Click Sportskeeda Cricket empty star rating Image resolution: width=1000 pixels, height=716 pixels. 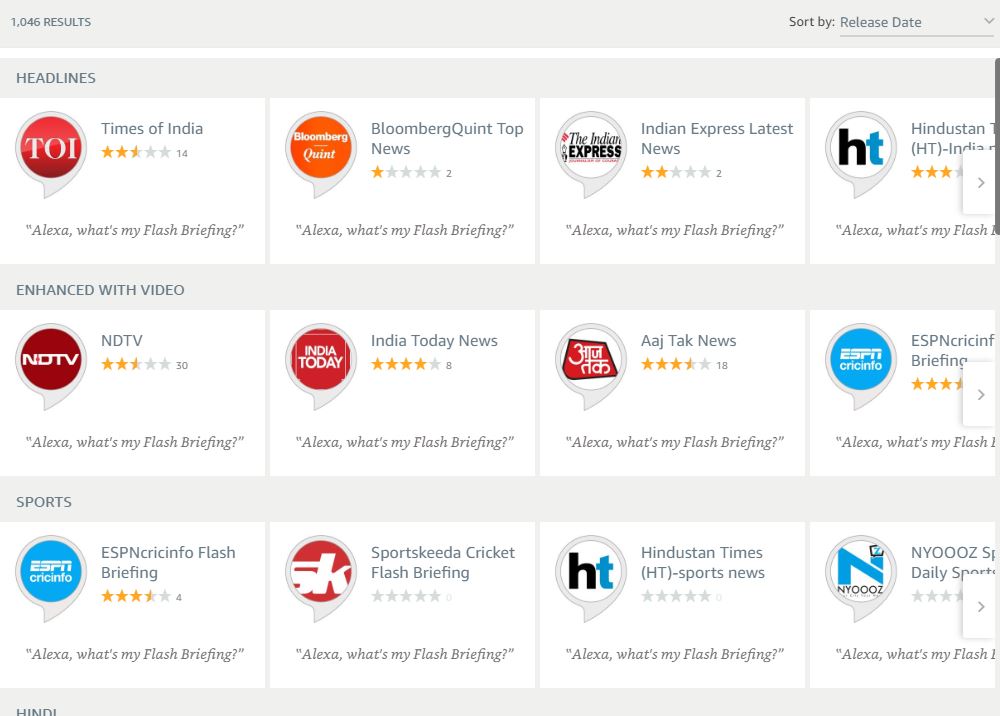pyautogui.click(x=406, y=596)
